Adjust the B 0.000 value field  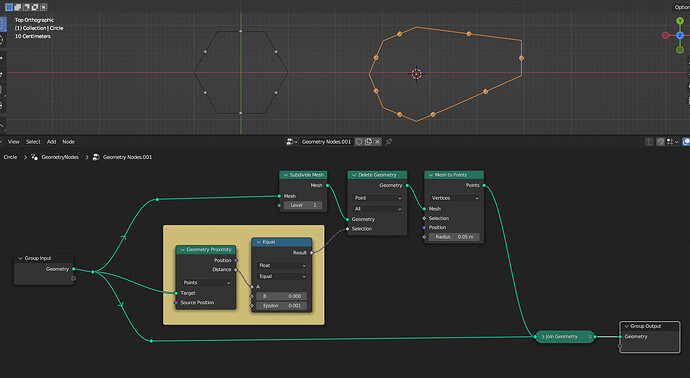(282, 296)
